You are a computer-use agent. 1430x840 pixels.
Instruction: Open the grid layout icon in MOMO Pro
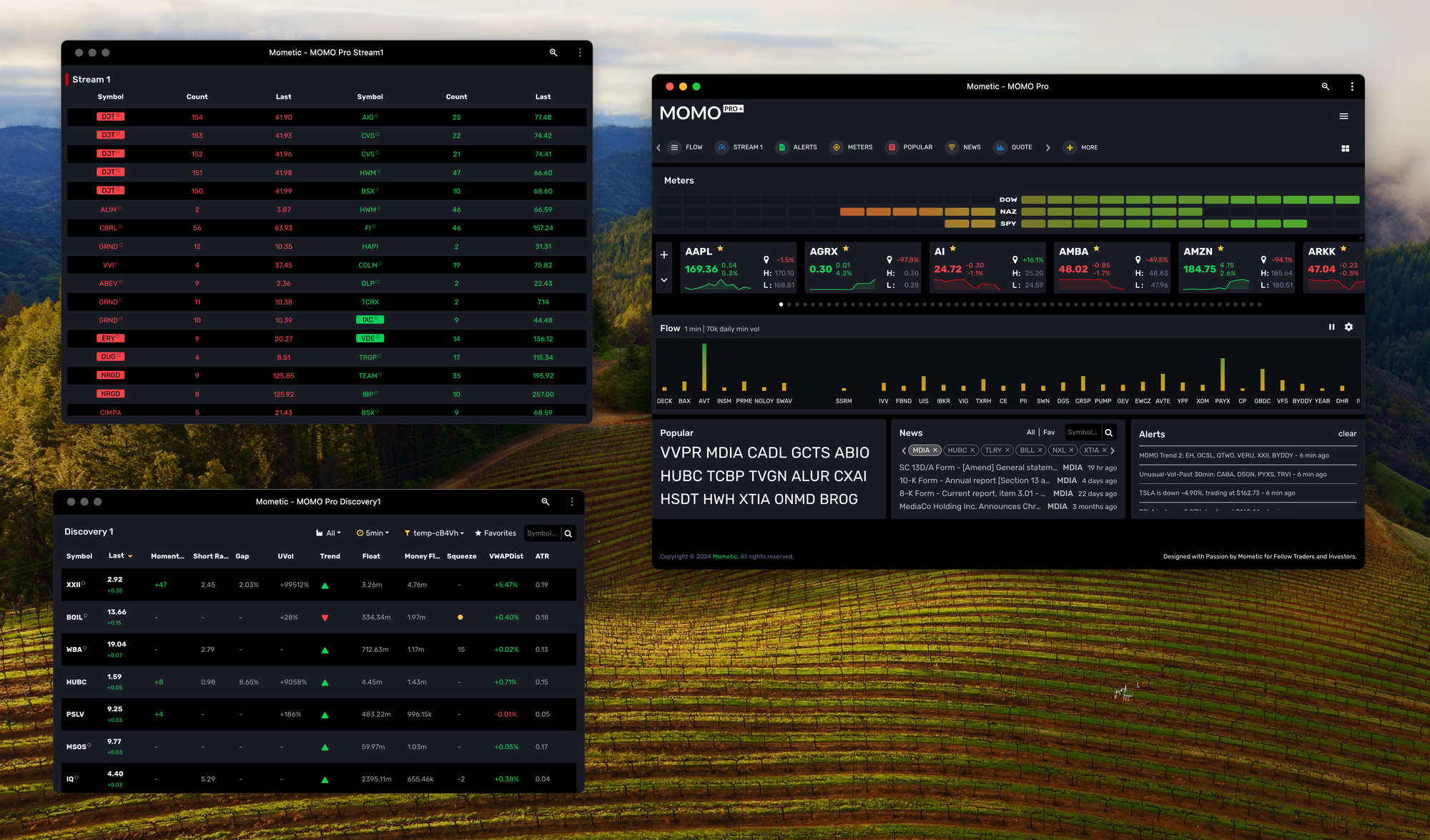click(1345, 149)
